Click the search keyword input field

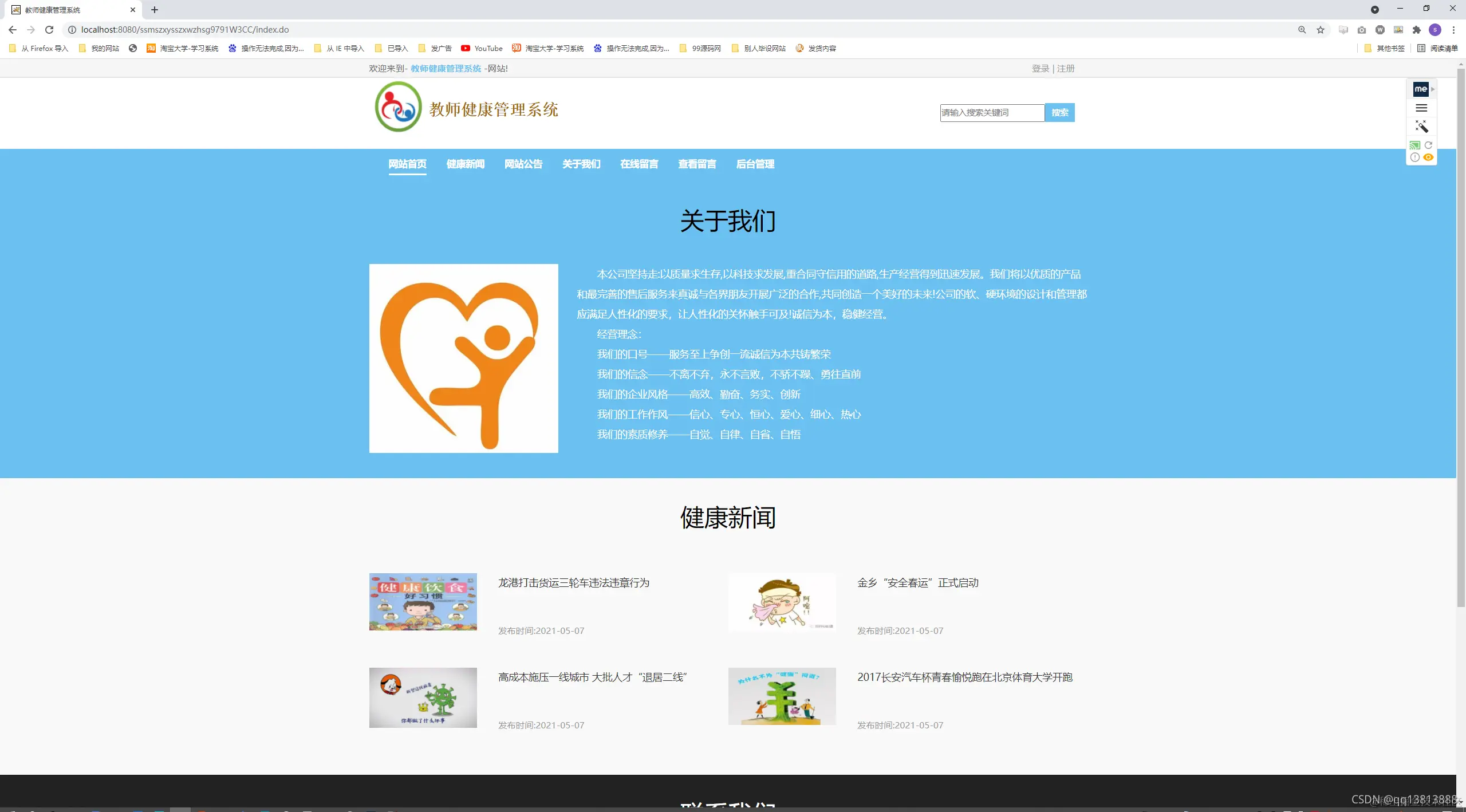[x=992, y=112]
